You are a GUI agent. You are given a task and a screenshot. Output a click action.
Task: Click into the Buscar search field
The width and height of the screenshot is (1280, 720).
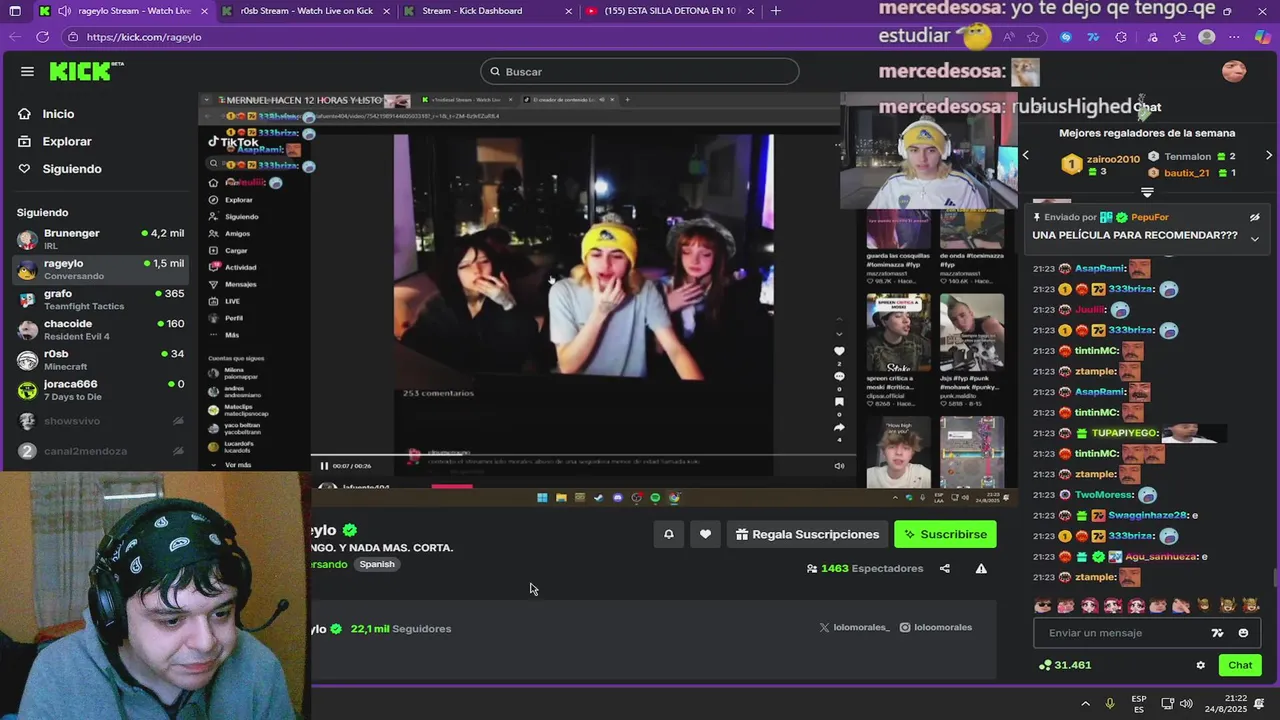(x=640, y=72)
